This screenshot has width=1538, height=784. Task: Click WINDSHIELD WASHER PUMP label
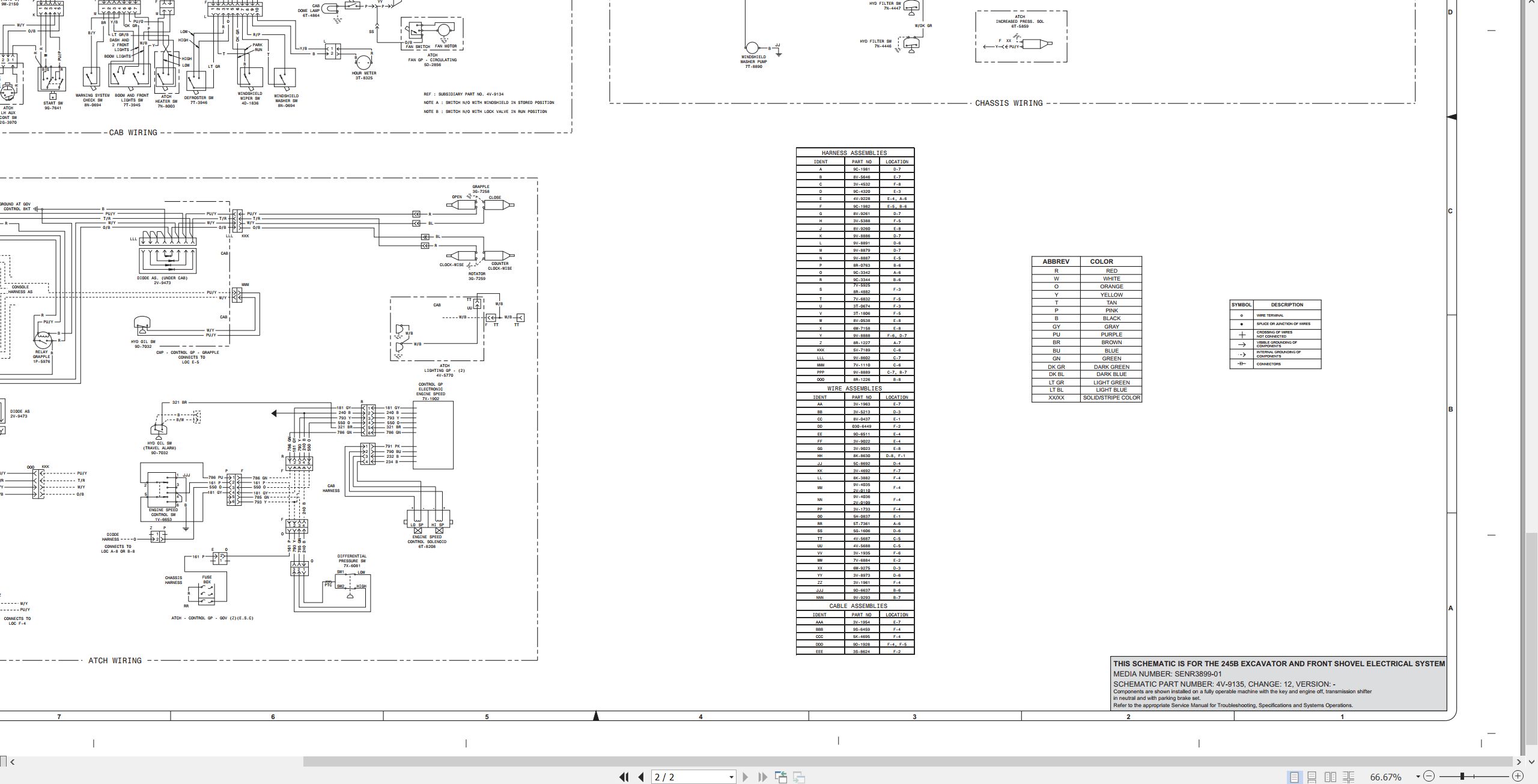(x=753, y=62)
